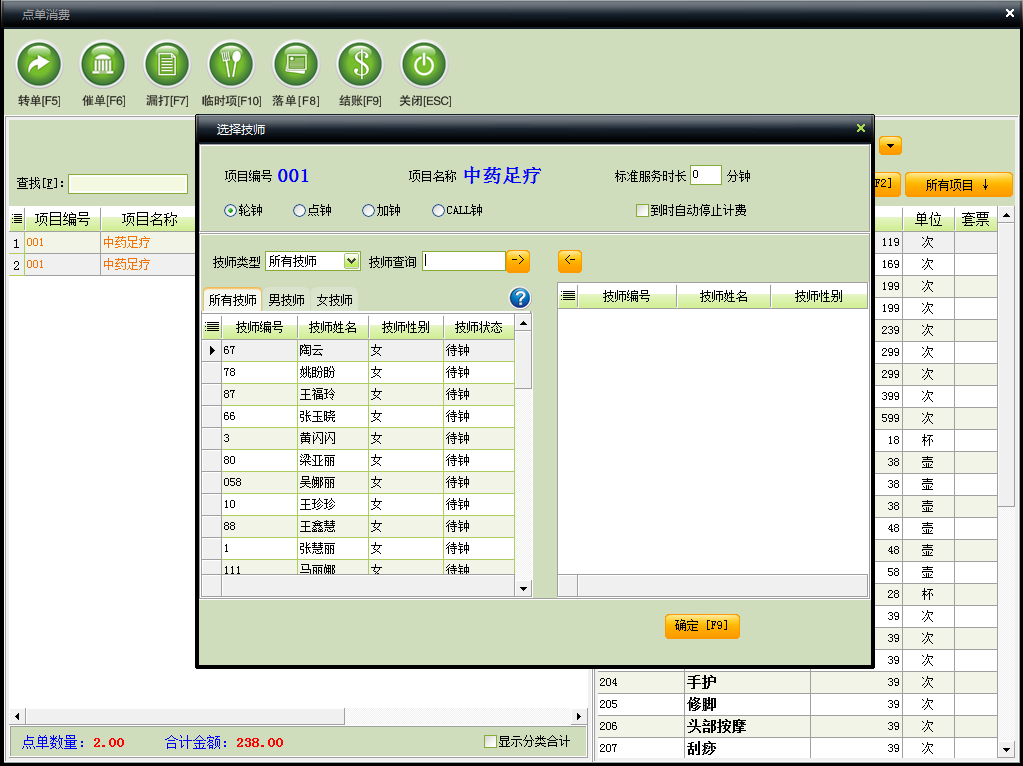Click the 单位 column header
The height and width of the screenshot is (766, 1023).
click(x=928, y=219)
